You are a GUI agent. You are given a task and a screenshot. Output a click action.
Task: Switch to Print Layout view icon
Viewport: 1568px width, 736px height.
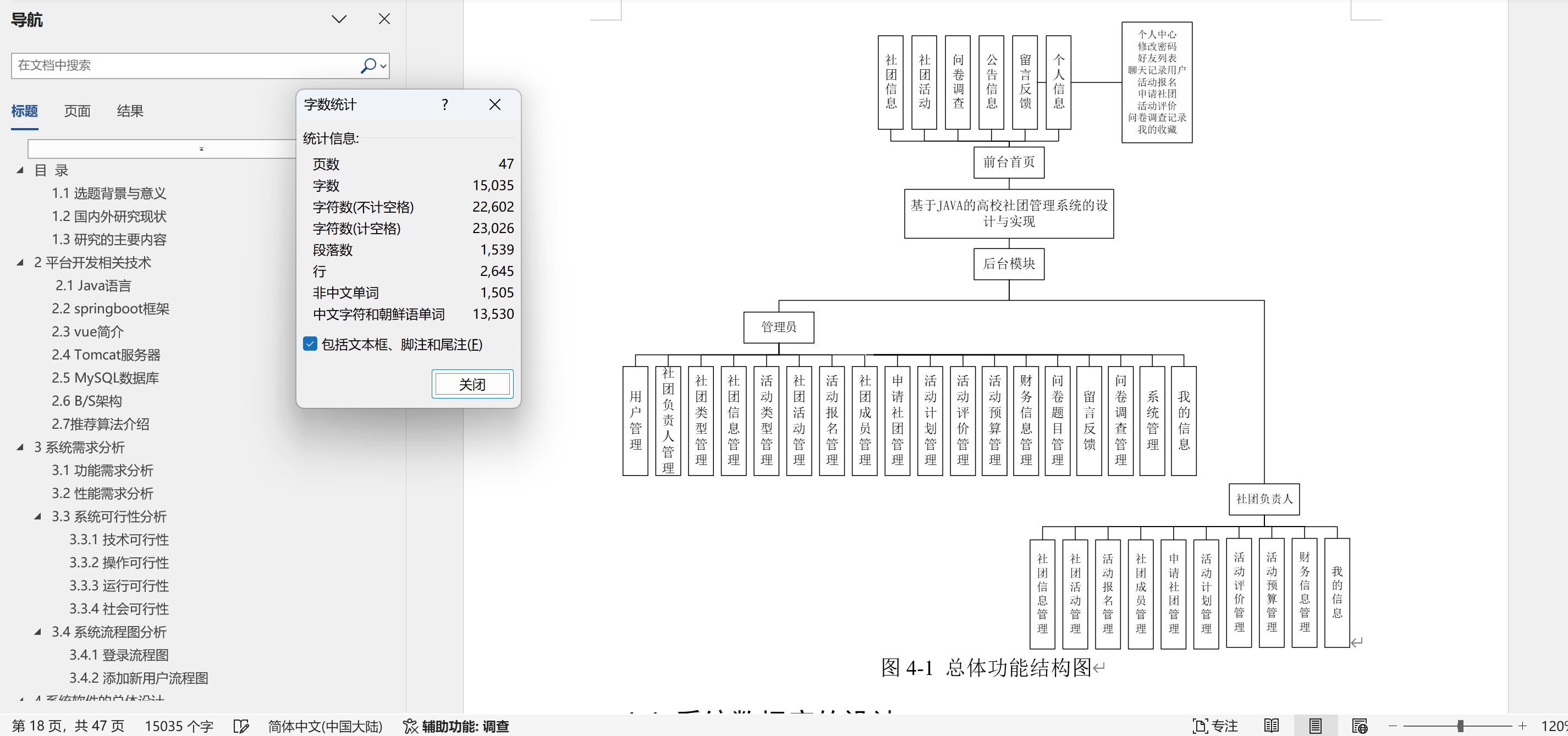1316,726
